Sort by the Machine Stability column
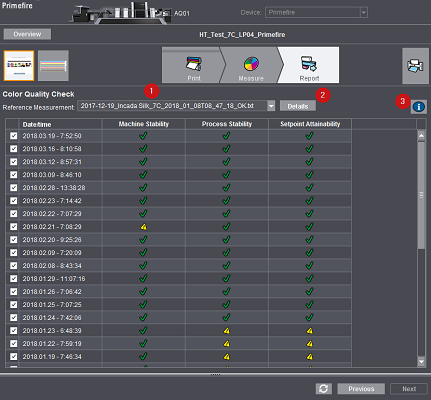 coord(144,124)
